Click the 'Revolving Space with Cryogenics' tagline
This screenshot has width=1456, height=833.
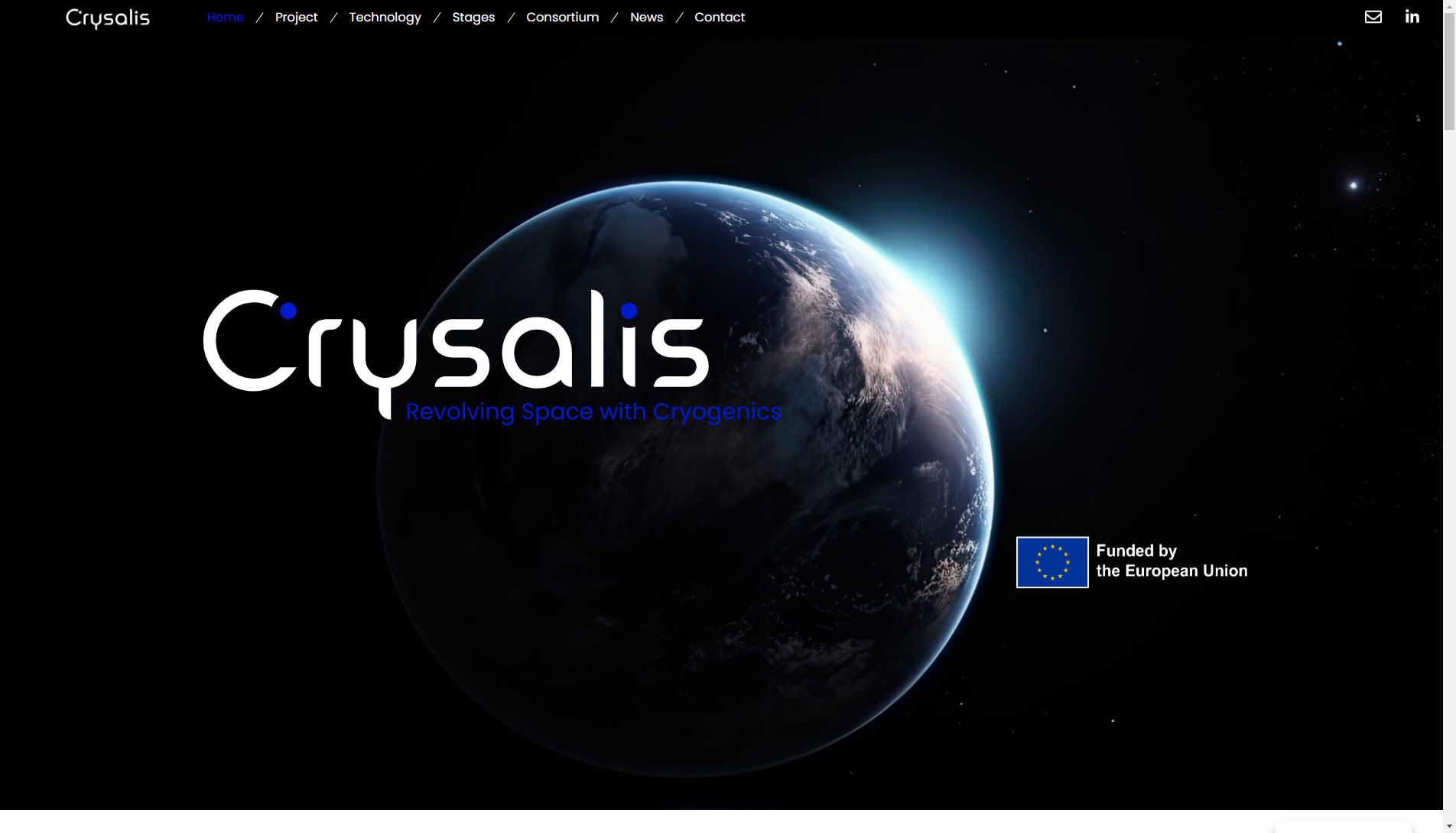pos(593,412)
